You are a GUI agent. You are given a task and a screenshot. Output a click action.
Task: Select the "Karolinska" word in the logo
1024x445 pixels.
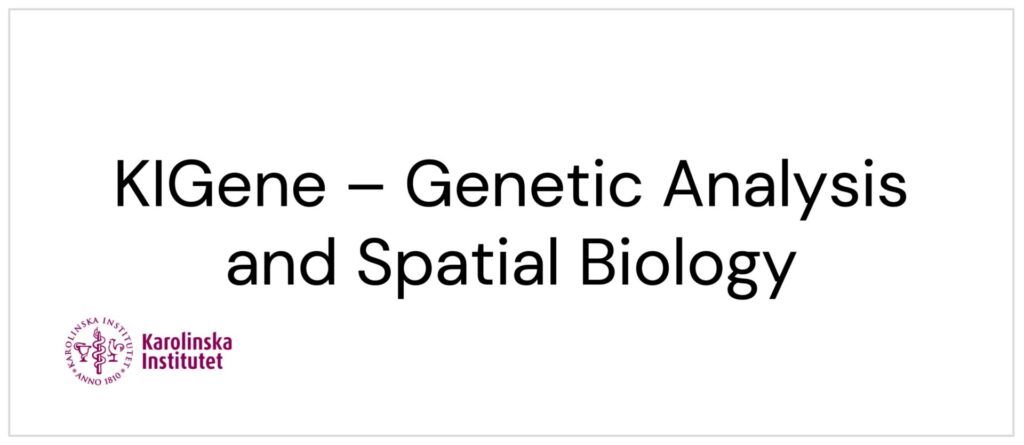[188, 342]
